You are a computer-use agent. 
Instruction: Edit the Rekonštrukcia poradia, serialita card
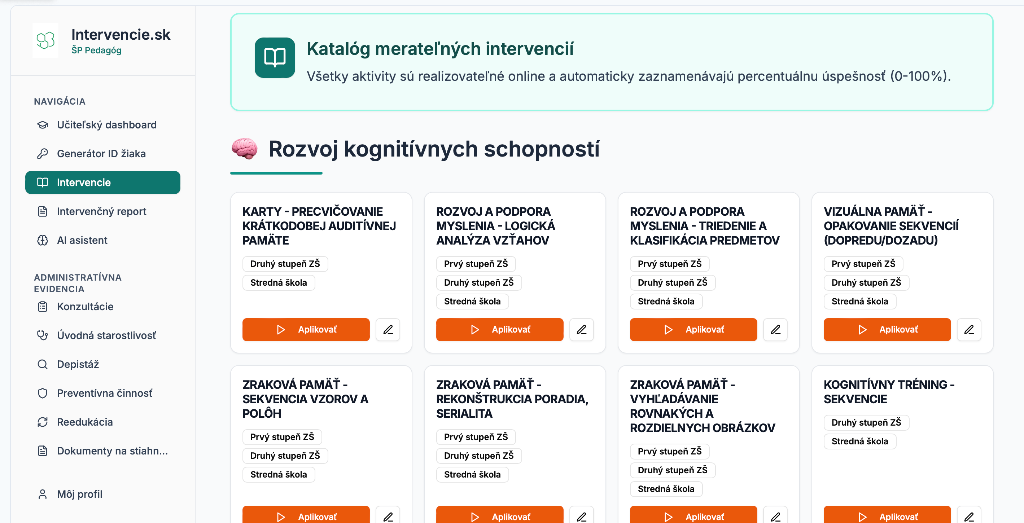click(x=581, y=516)
